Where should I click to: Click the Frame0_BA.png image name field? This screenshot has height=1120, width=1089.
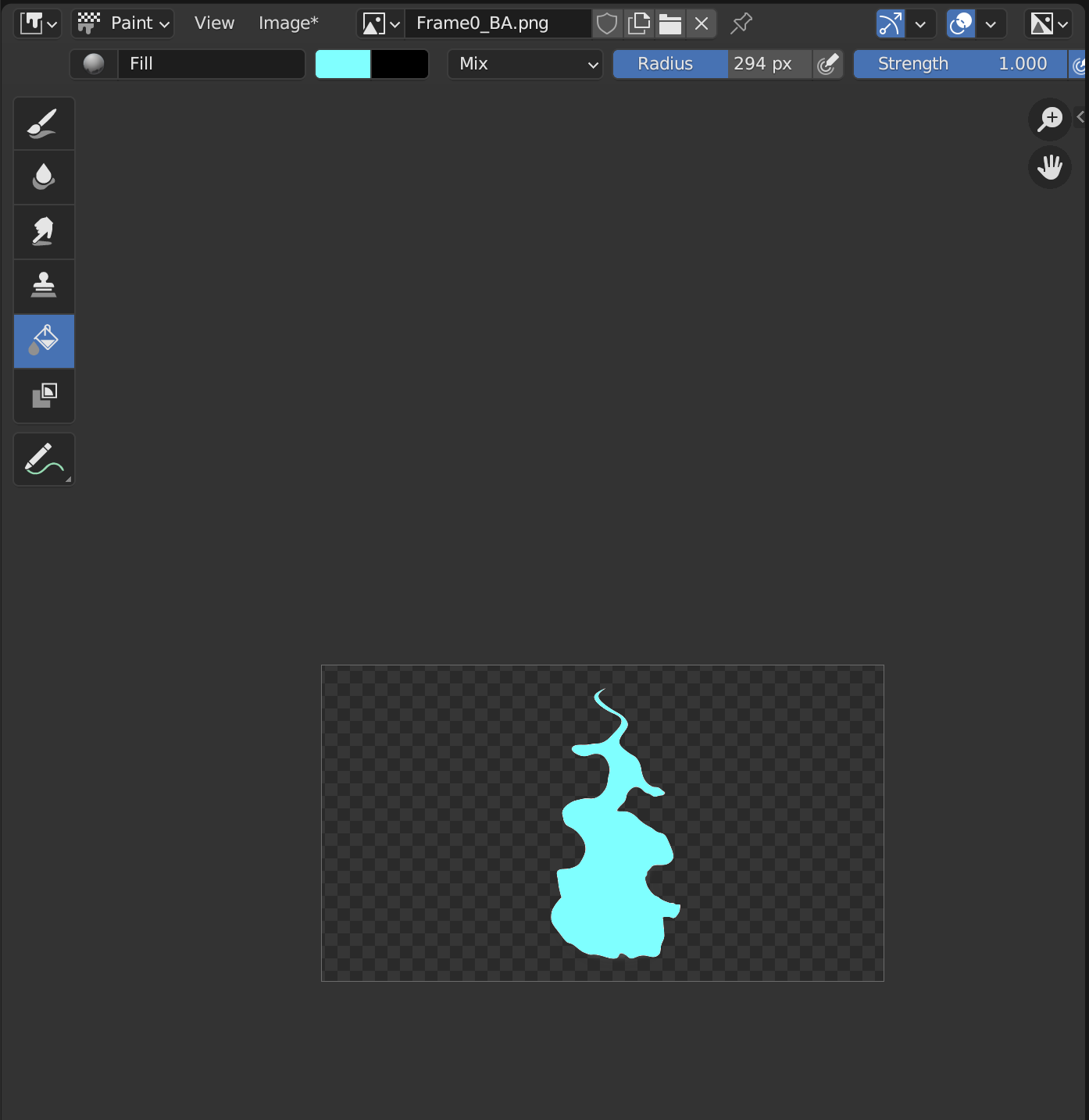[498, 23]
